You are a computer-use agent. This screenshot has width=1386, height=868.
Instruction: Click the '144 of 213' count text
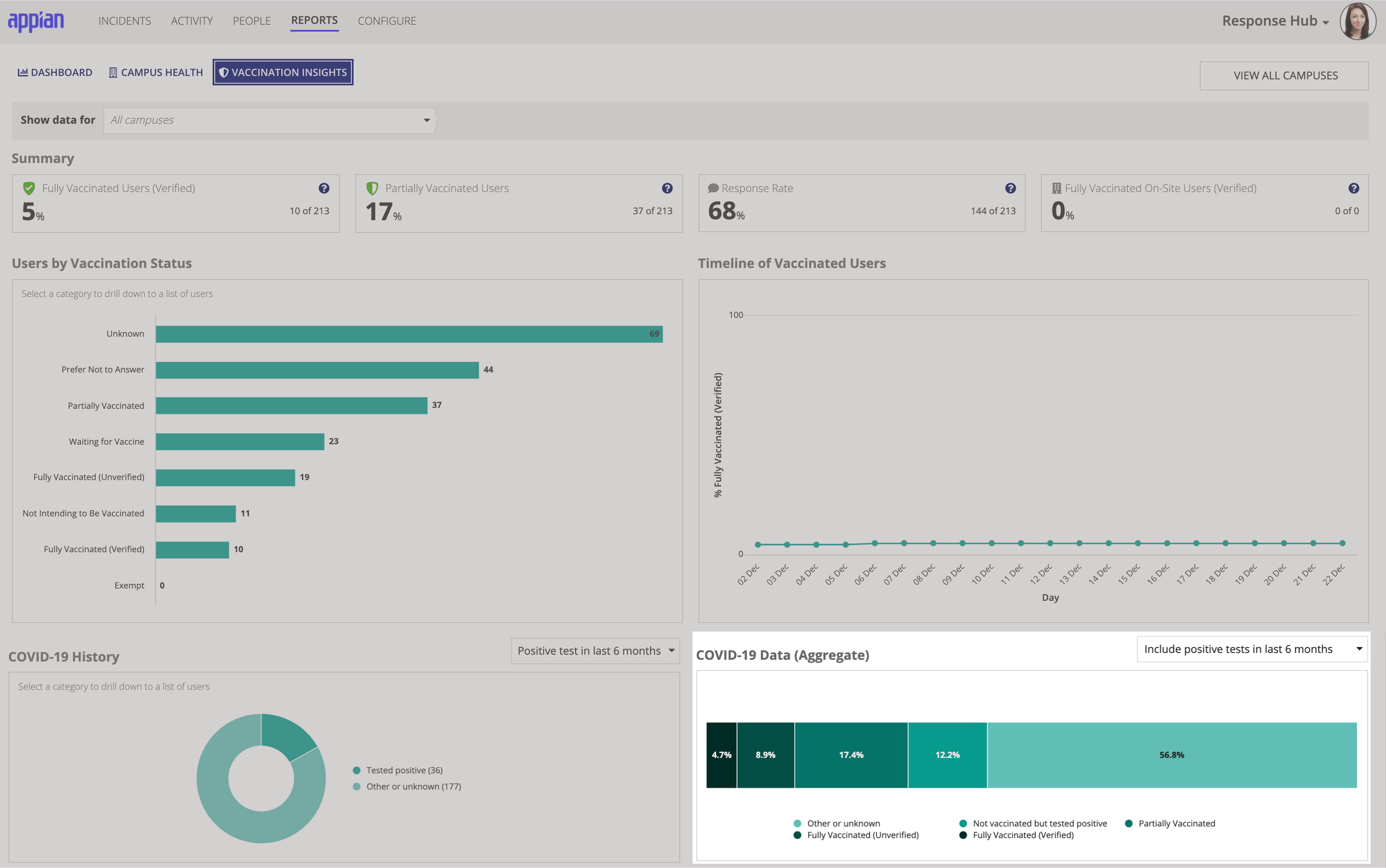pos(993,211)
